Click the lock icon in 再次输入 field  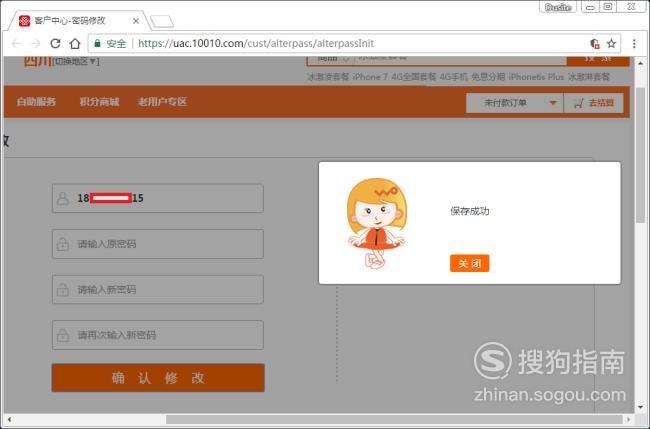tap(63, 335)
